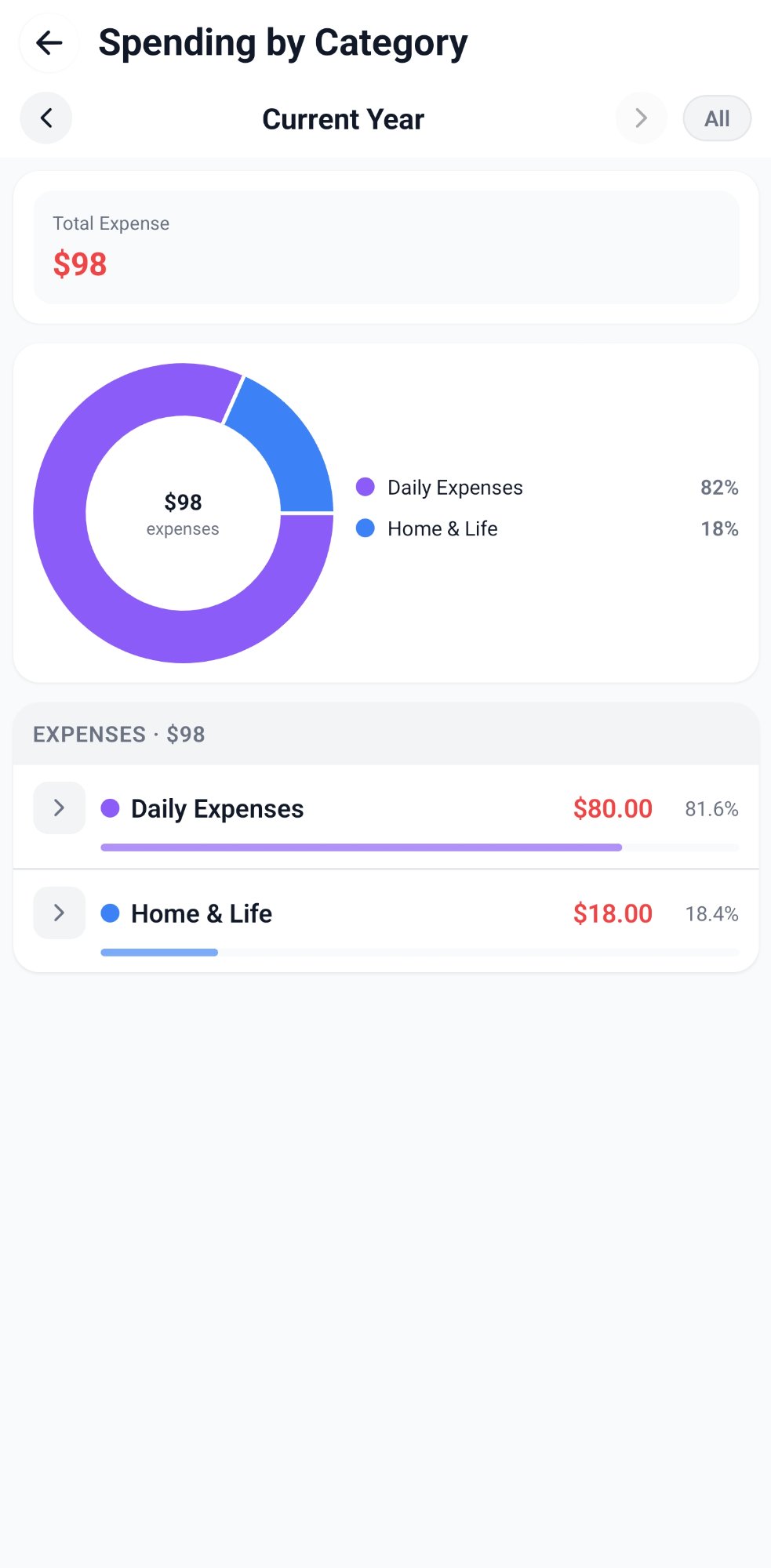Click the purple Daily Expenses legend dot
Screen dimensions: 771x1568
(x=365, y=487)
